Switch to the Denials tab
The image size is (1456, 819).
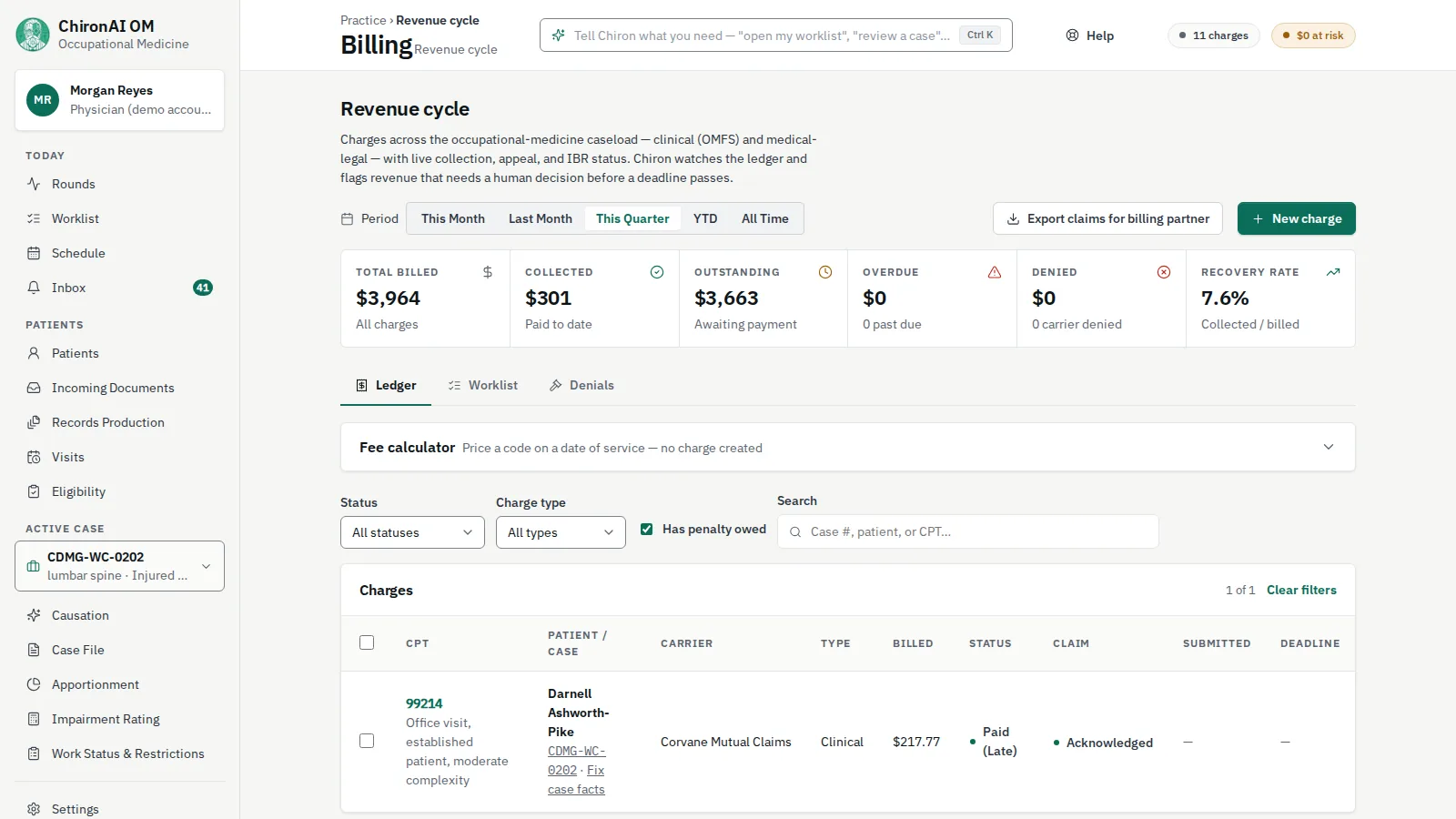[581, 385]
